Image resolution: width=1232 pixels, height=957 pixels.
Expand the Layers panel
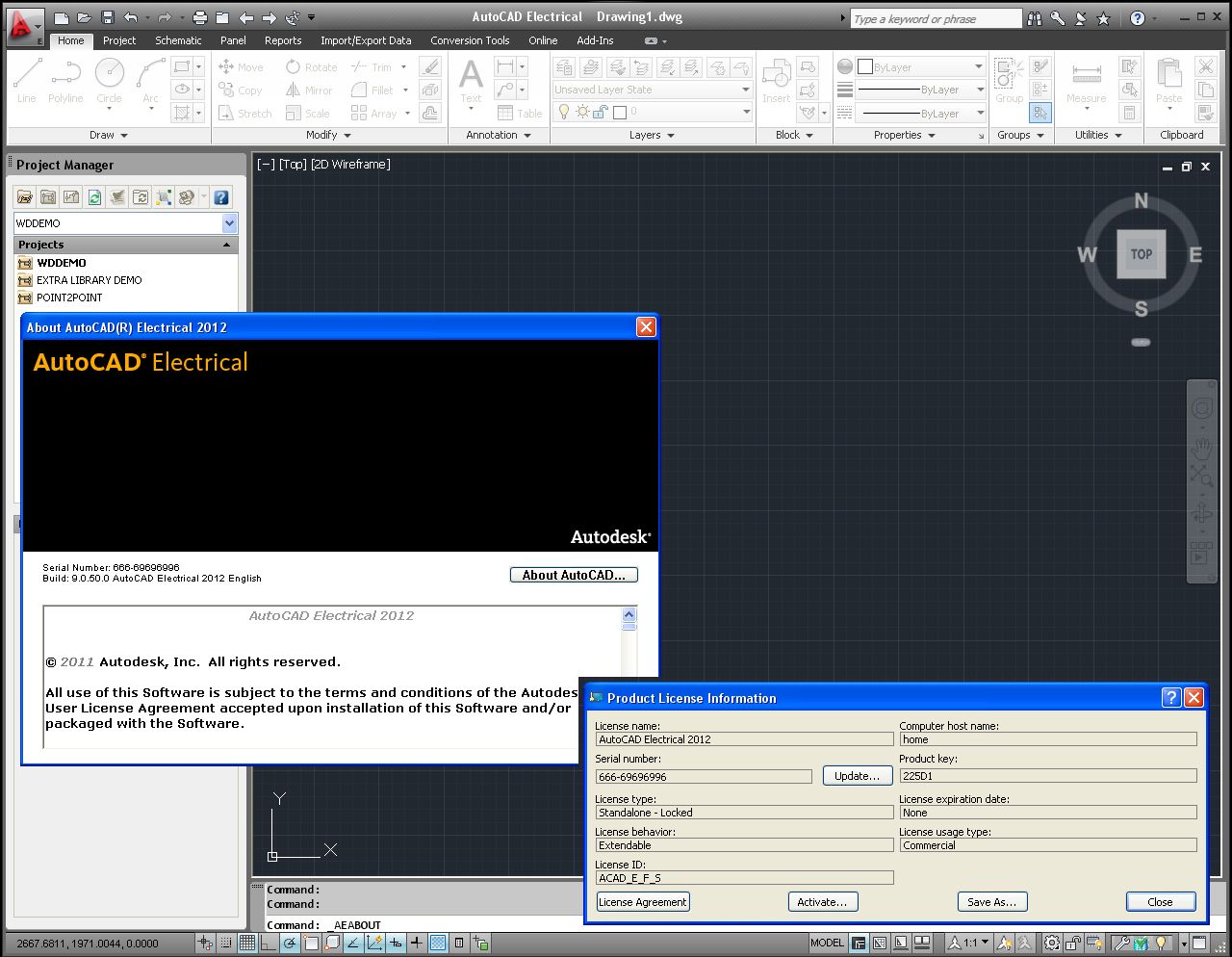653,135
